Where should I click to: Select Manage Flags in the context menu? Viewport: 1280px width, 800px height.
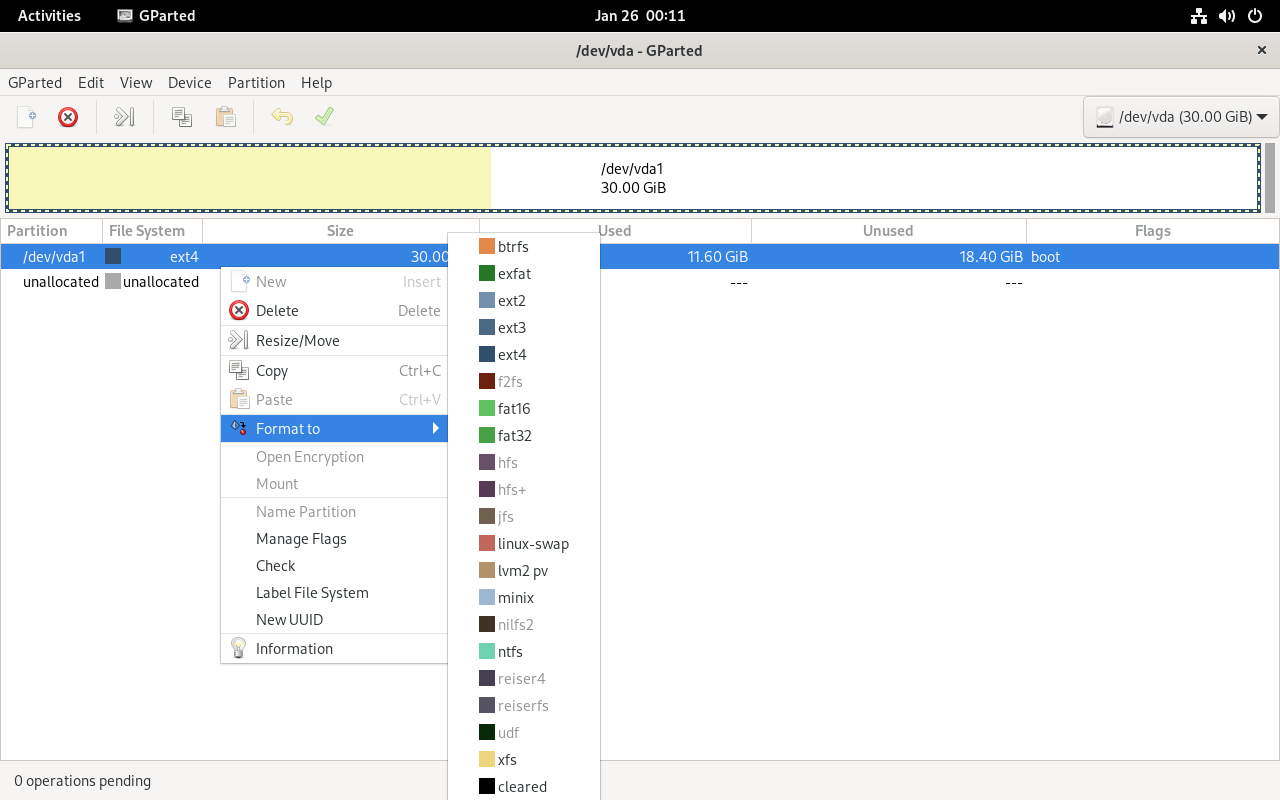pyautogui.click(x=301, y=538)
